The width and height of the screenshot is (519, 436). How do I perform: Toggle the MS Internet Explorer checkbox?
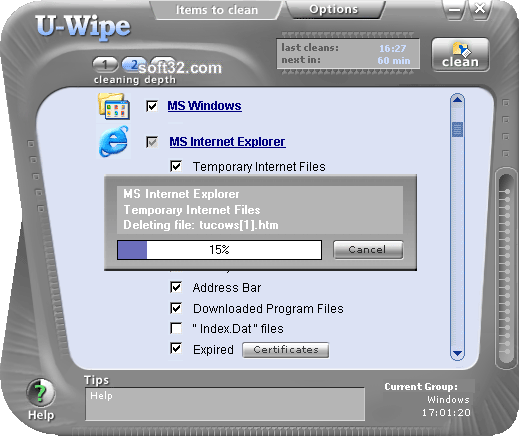152,142
